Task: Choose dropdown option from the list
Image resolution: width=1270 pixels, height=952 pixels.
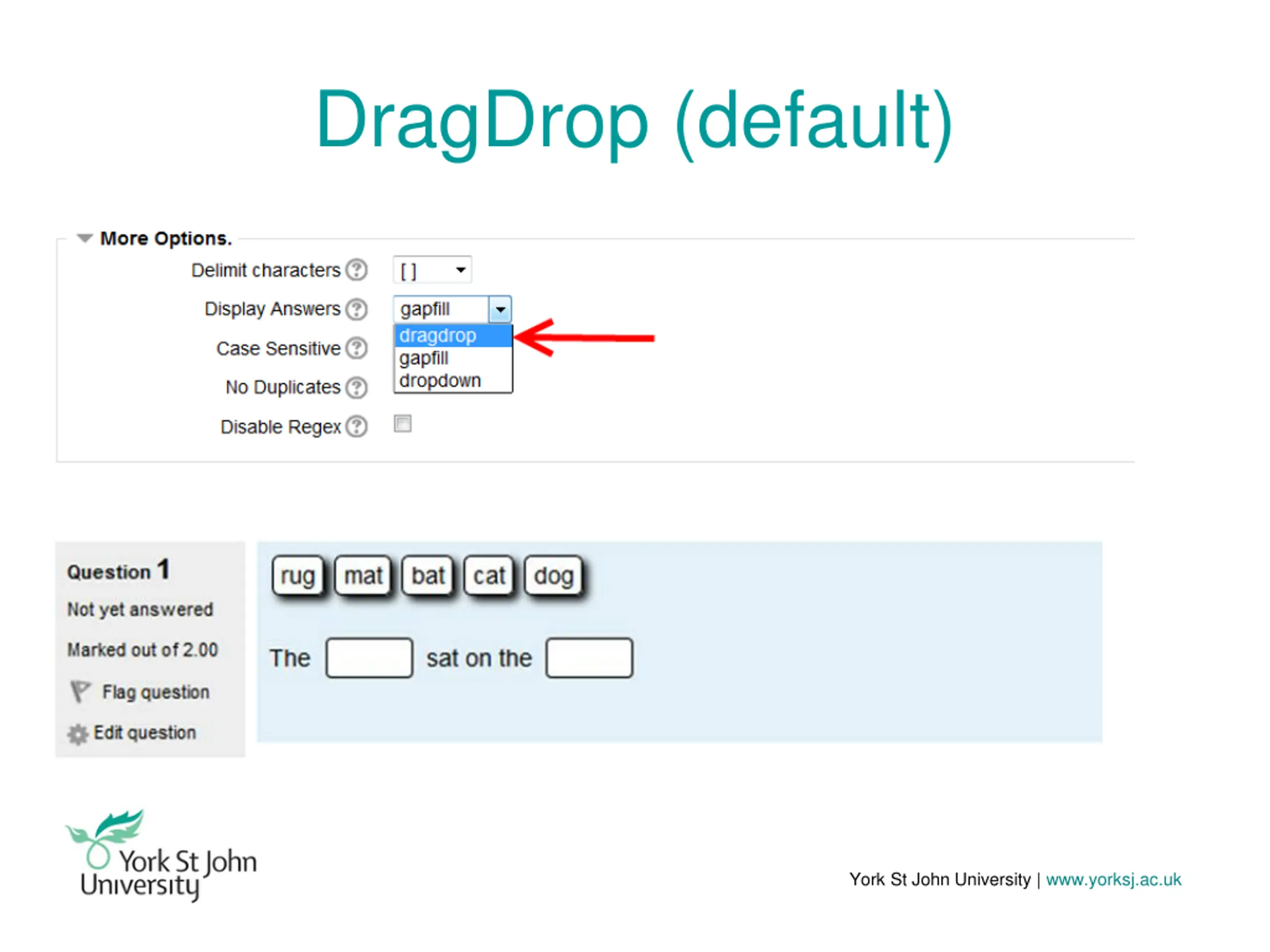Action: click(x=453, y=380)
